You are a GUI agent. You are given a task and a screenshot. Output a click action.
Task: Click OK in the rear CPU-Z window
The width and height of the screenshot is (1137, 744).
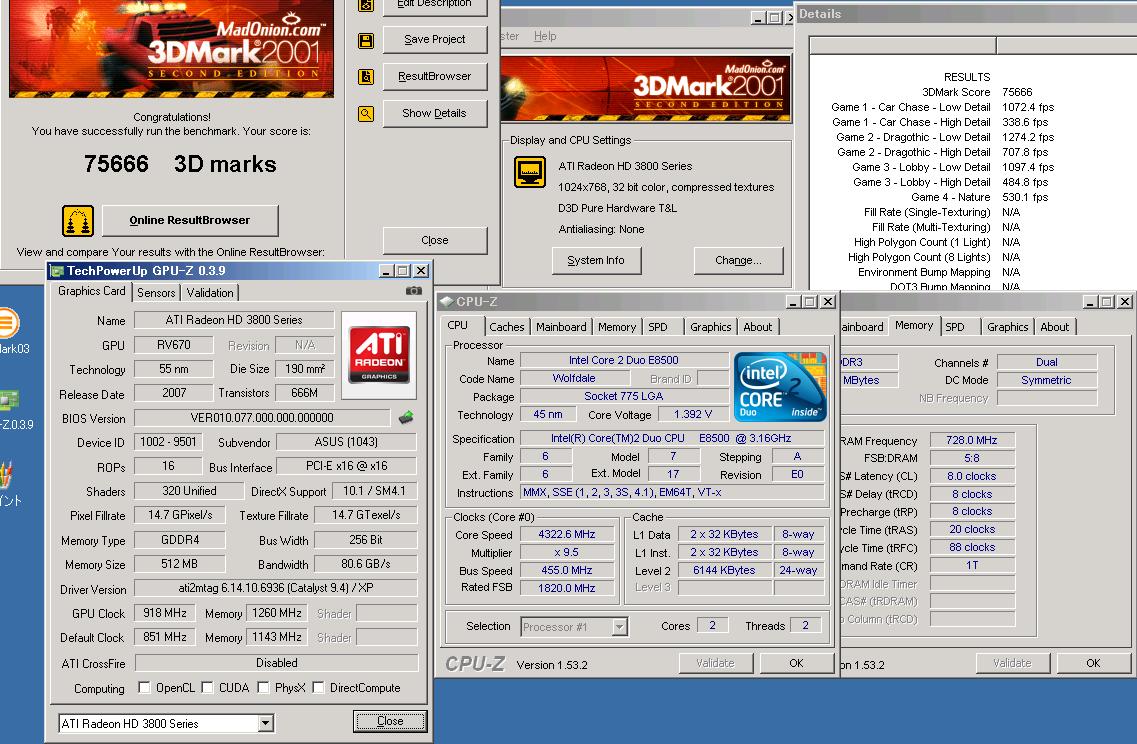click(x=1093, y=663)
